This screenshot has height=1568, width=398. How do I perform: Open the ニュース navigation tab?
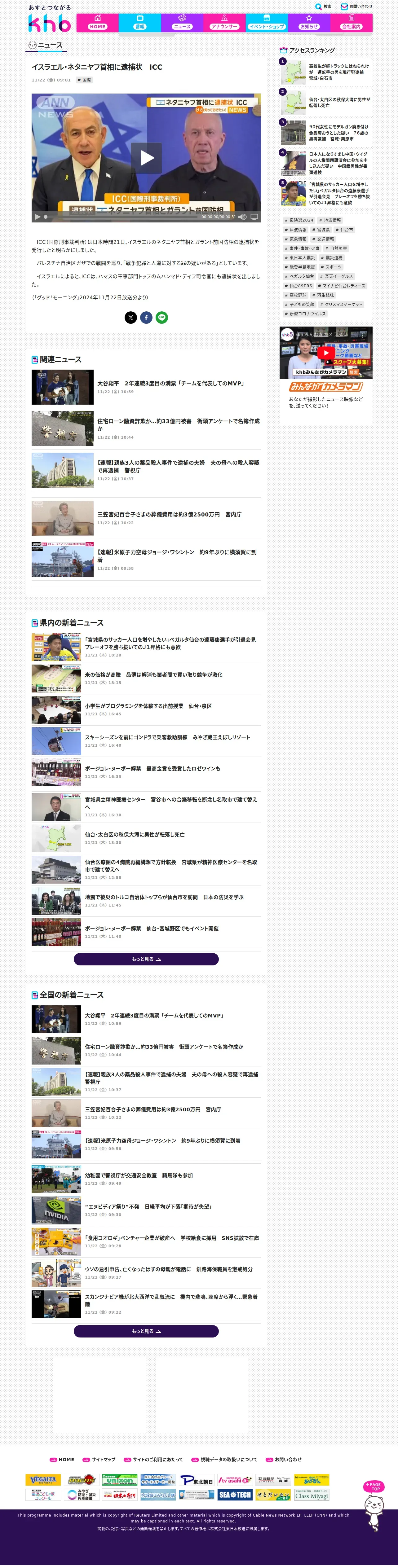[182, 23]
